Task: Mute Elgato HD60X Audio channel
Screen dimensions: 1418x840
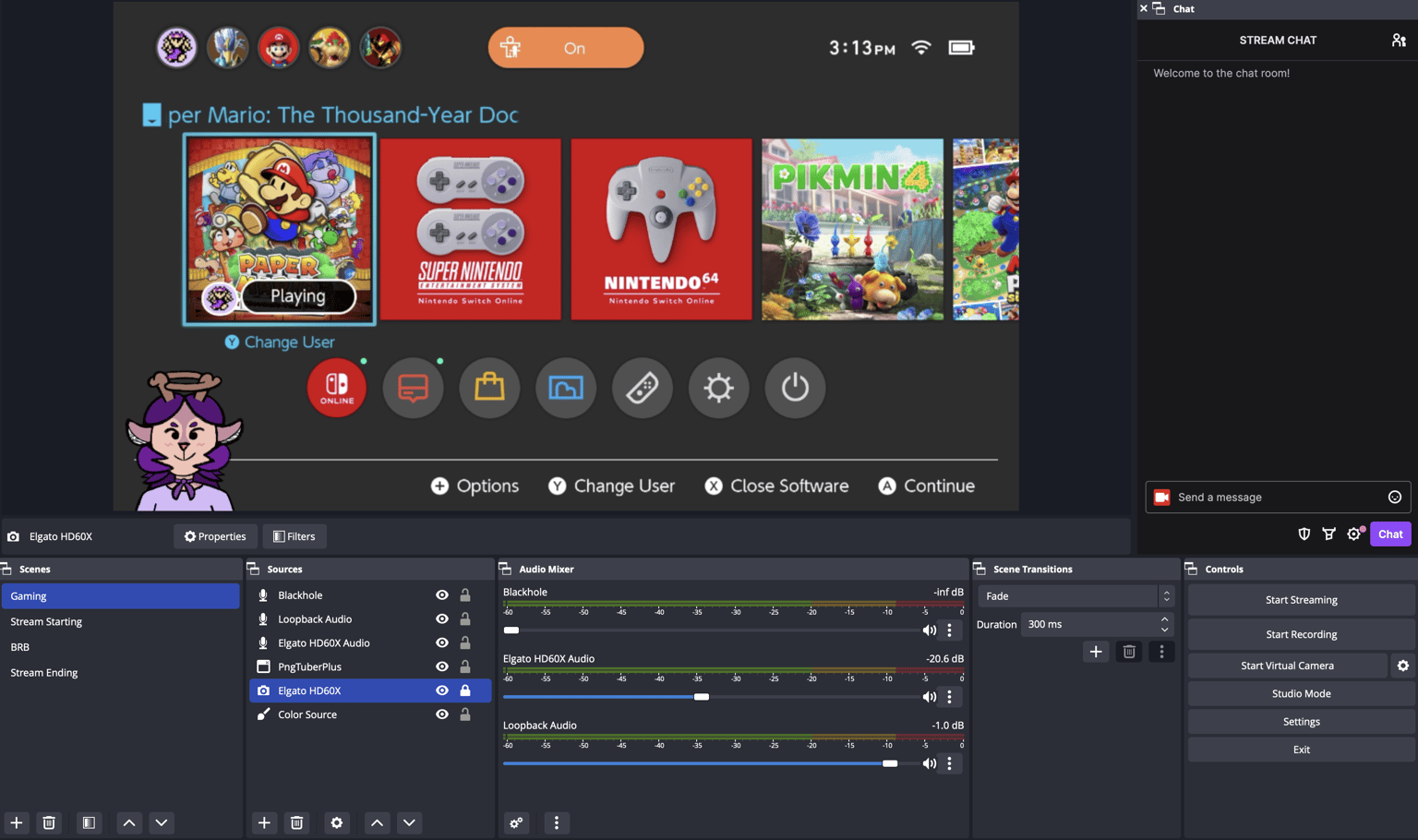Action: click(x=929, y=697)
